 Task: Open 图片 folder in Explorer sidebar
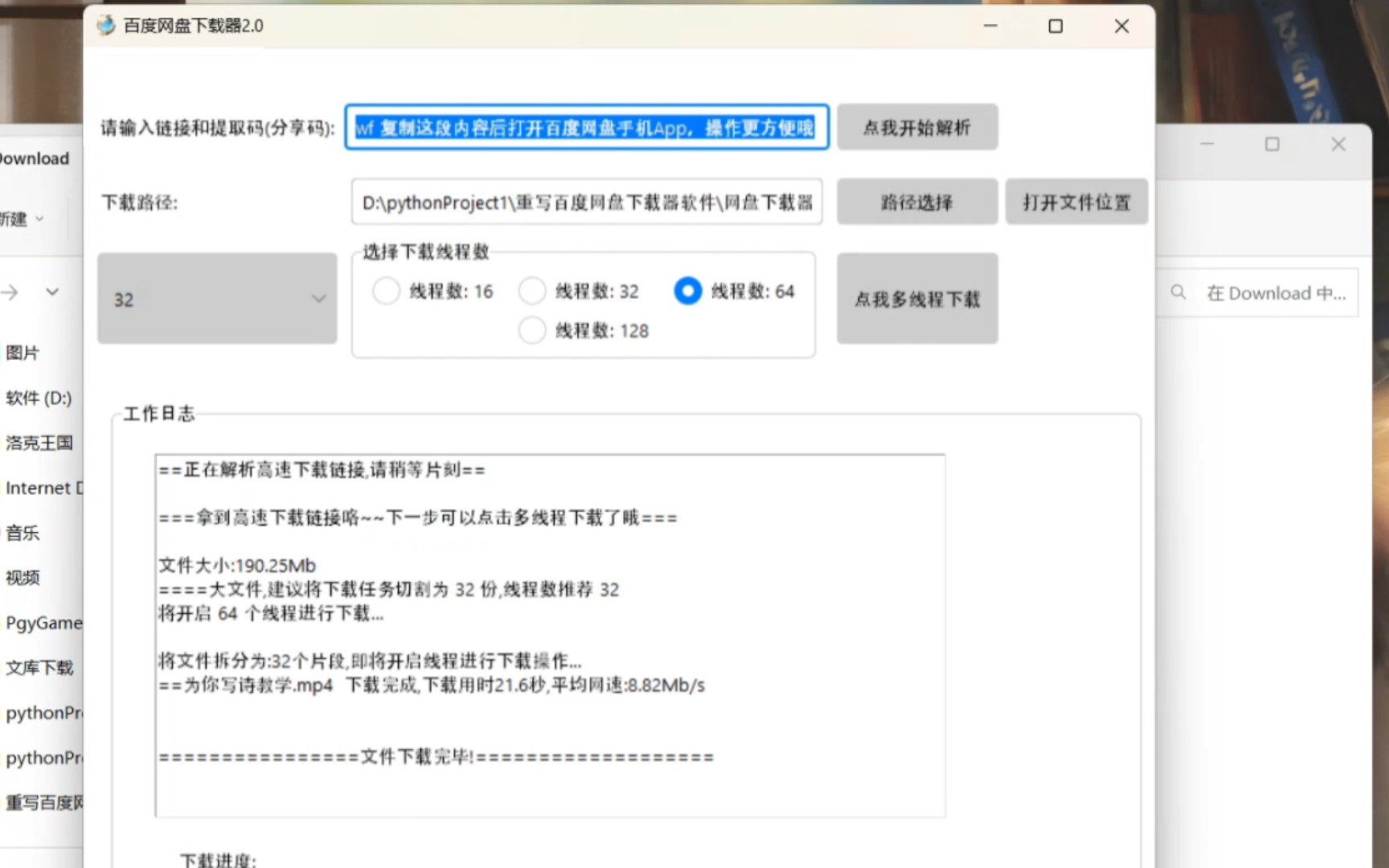pos(23,353)
